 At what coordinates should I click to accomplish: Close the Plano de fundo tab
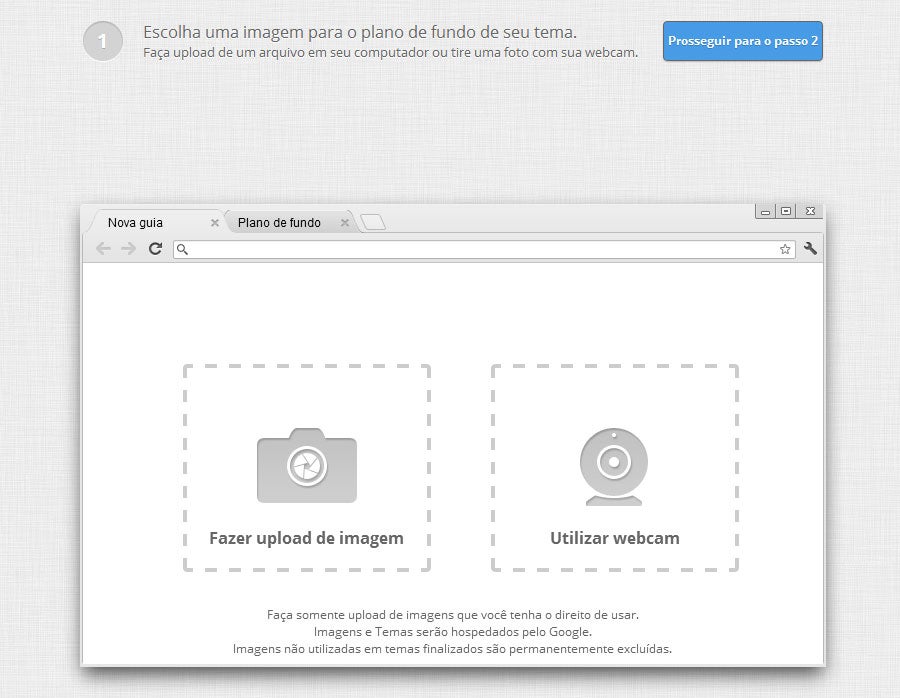pos(345,223)
